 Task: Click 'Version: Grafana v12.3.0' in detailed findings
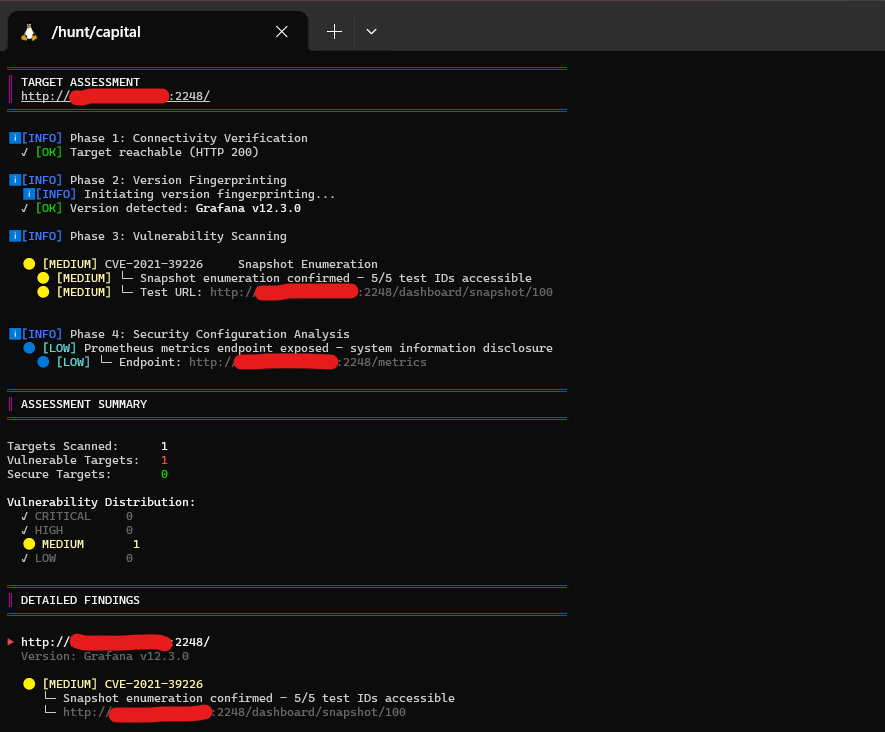[x=105, y=656]
